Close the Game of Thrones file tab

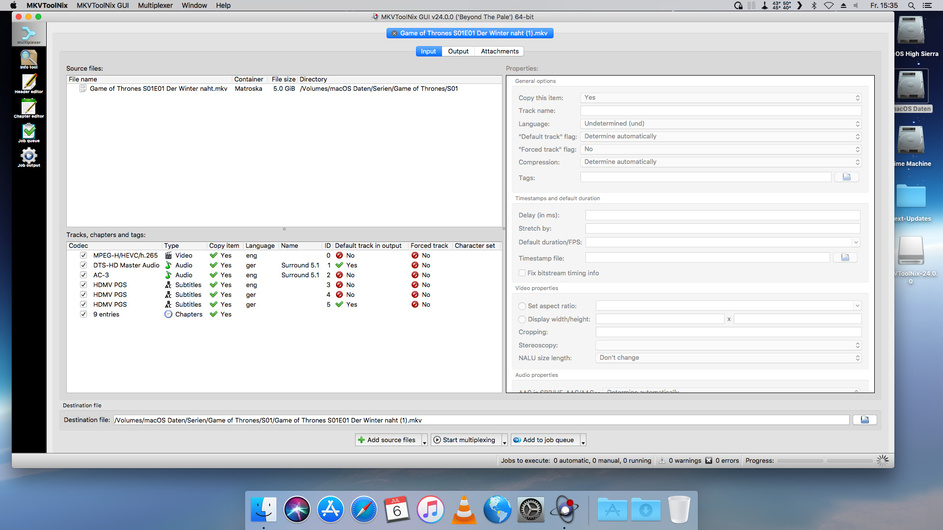[x=394, y=33]
